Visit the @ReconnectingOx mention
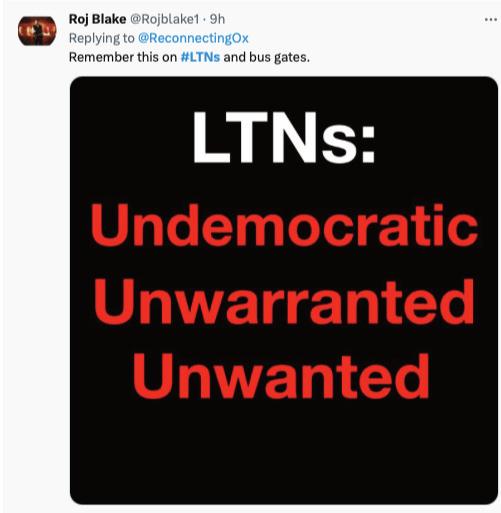The height and width of the screenshot is (513, 501). tap(193, 38)
